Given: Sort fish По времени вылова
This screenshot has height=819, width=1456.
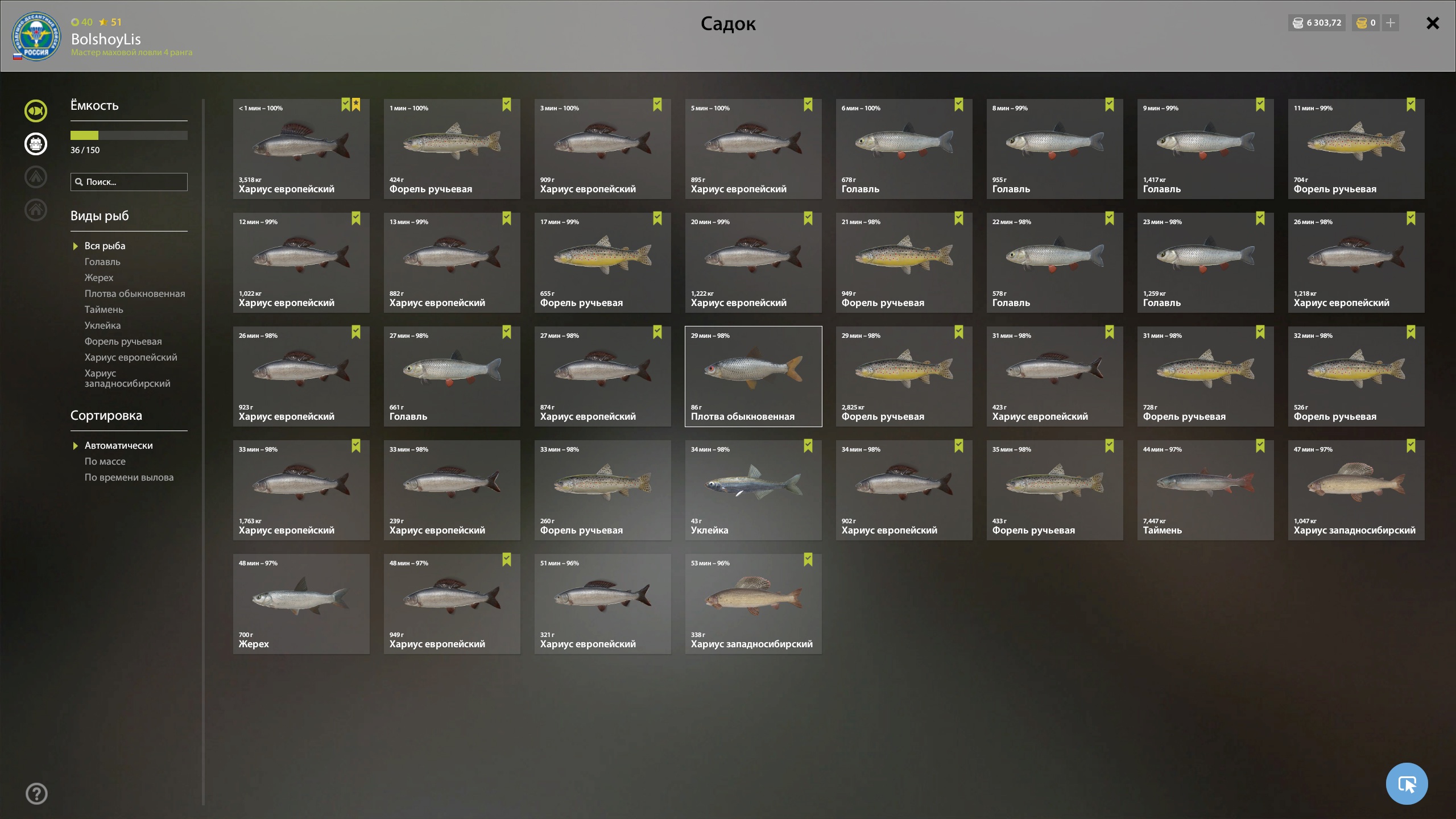Looking at the screenshot, I should click(x=129, y=477).
